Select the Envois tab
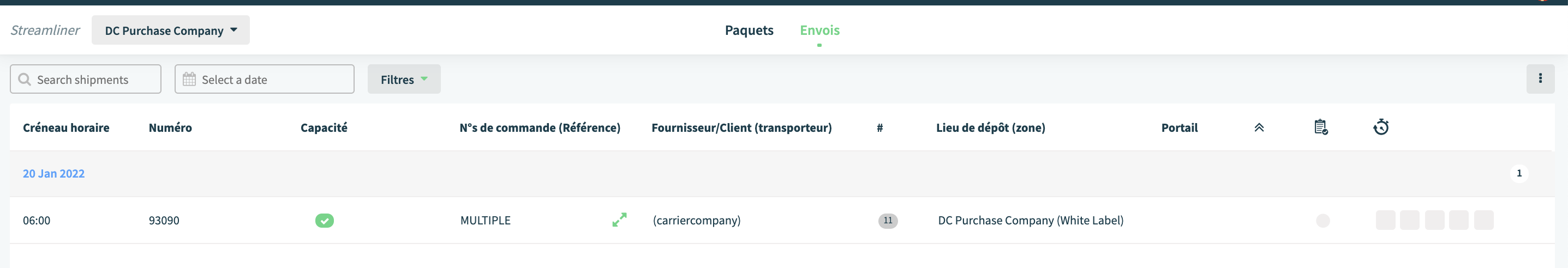The height and width of the screenshot is (268, 1568). 819,31
